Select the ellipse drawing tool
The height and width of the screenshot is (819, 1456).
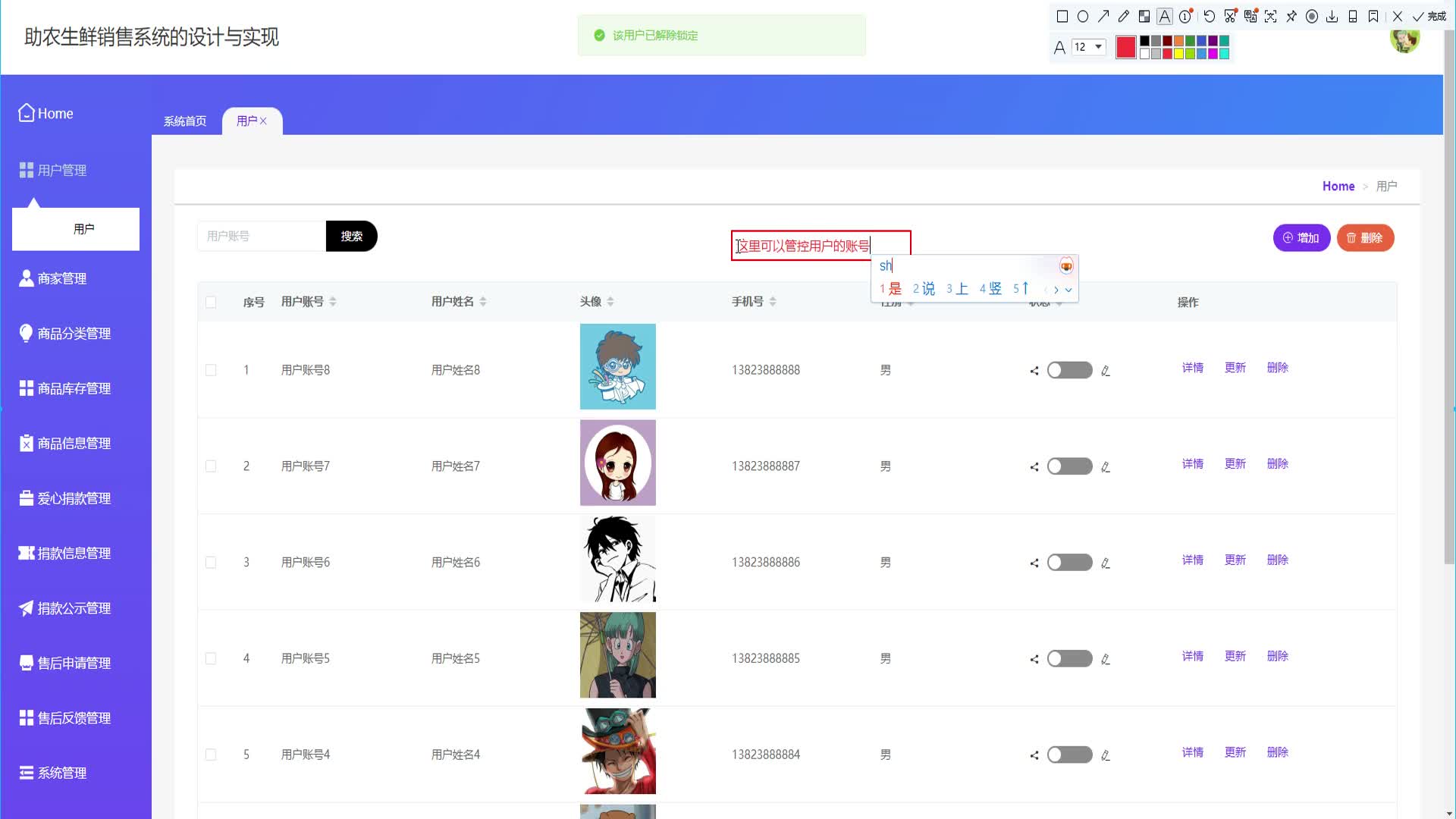click(x=1083, y=16)
